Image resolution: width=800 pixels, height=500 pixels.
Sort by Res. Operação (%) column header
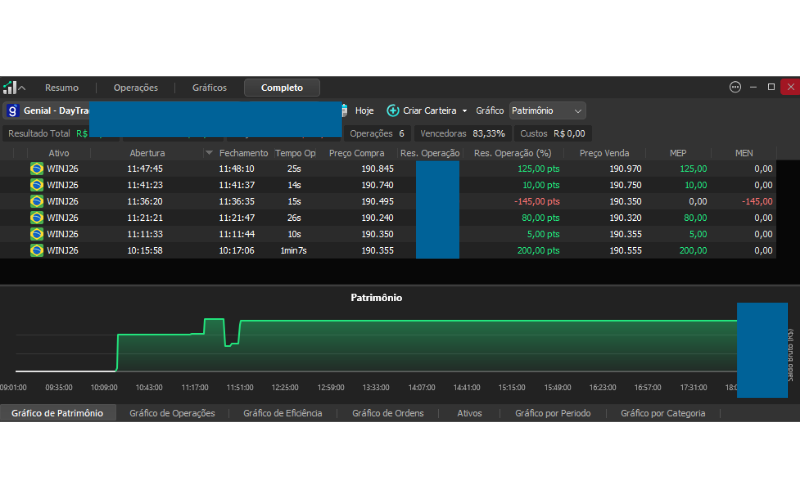click(x=512, y=153)
